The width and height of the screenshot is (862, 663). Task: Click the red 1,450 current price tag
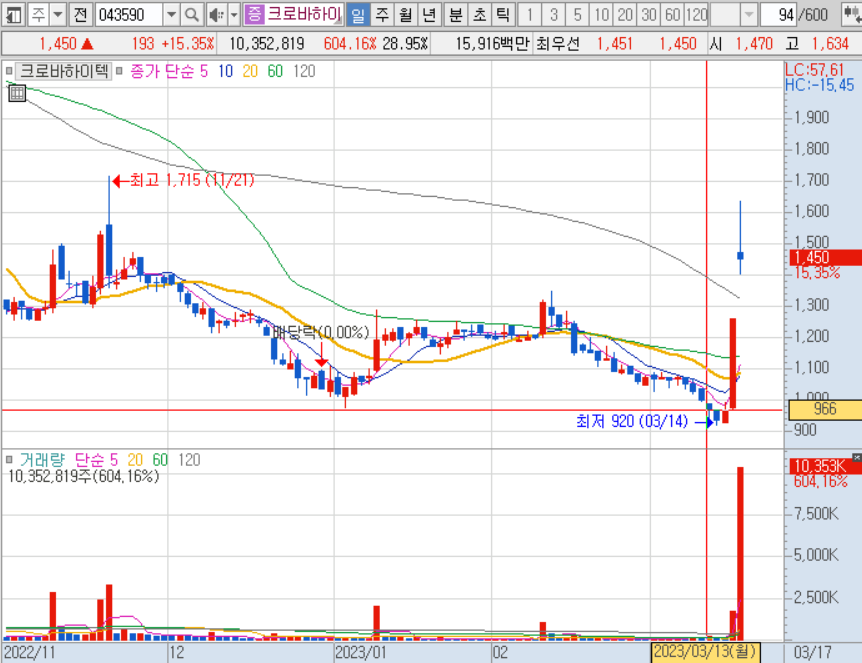[x=825, y=257]
